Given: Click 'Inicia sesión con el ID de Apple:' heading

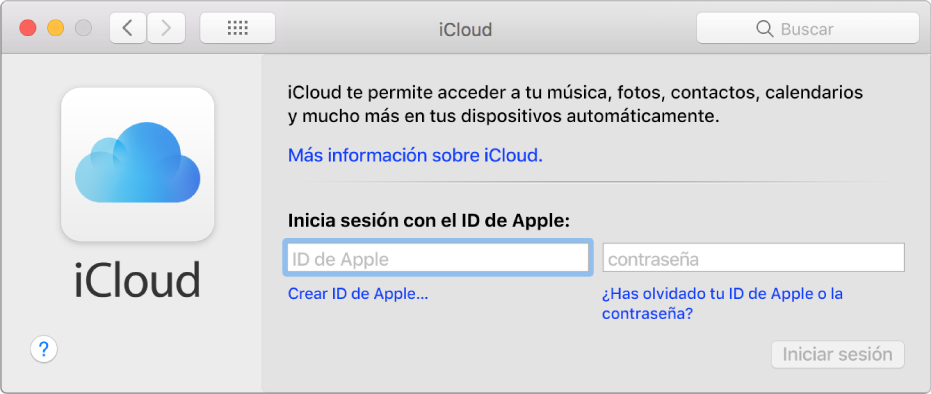Looking at the screenshot, I should coord(429,221).
